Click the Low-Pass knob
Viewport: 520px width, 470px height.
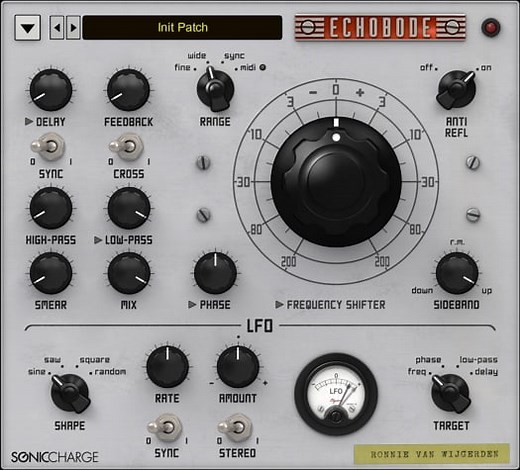129,208
